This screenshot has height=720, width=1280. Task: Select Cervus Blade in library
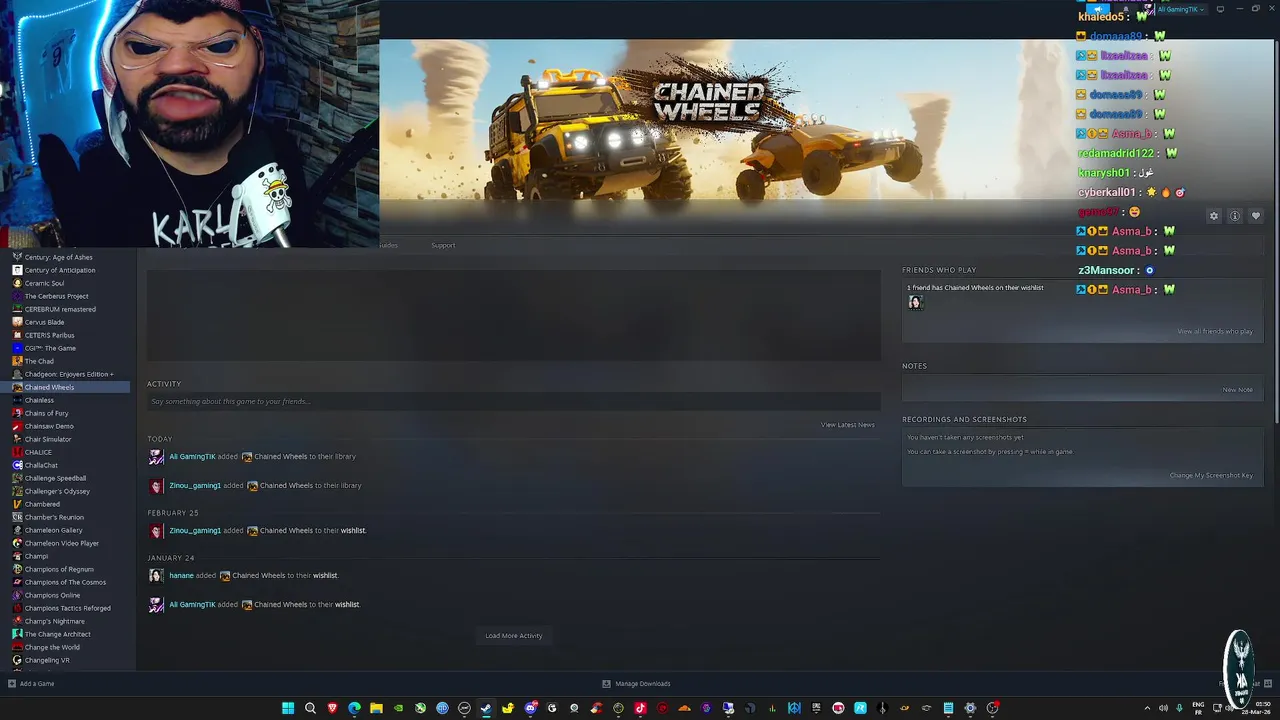[x=66, y=322]
